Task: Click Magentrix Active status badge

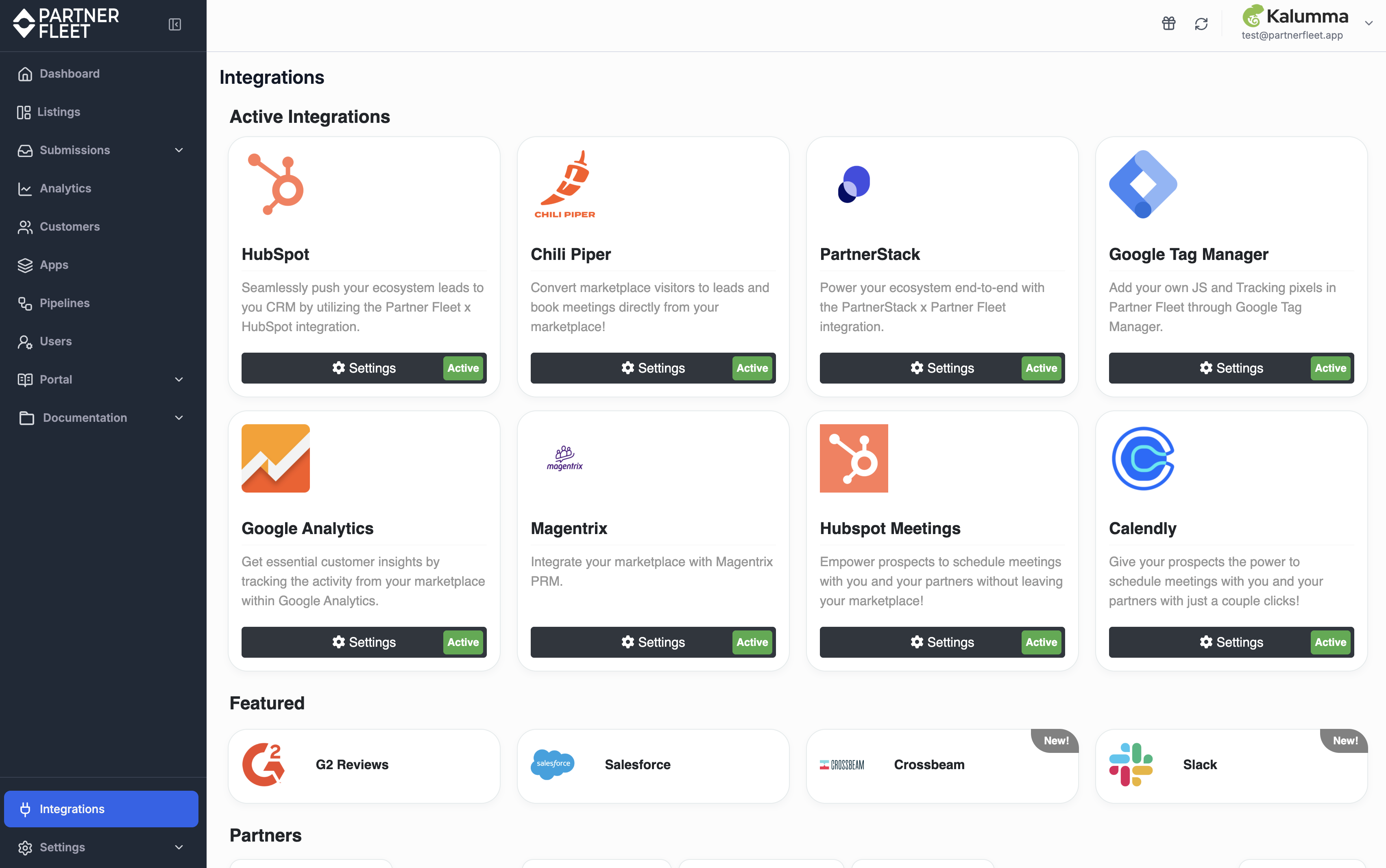Action: tap(752, 642)
